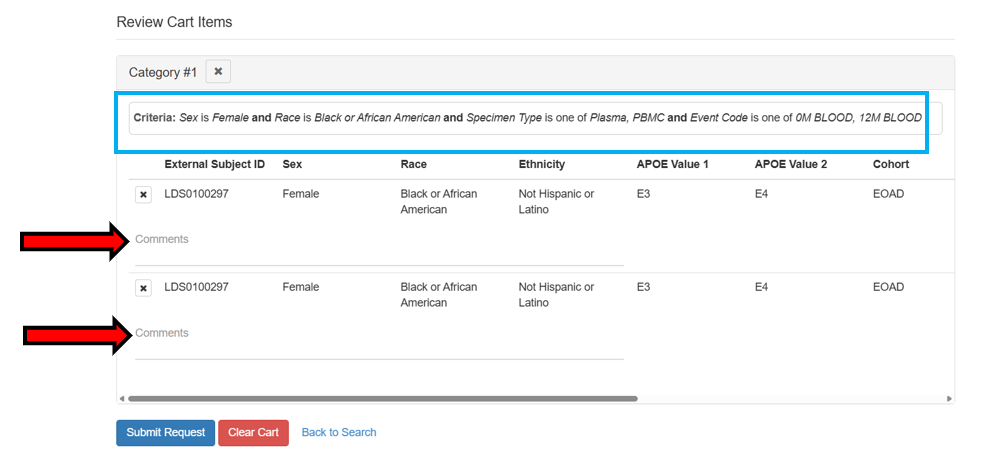Screen dimensions: 995x460
Task: Delete the first LDS0100297 row from cart
Action: tap(144, 195)
